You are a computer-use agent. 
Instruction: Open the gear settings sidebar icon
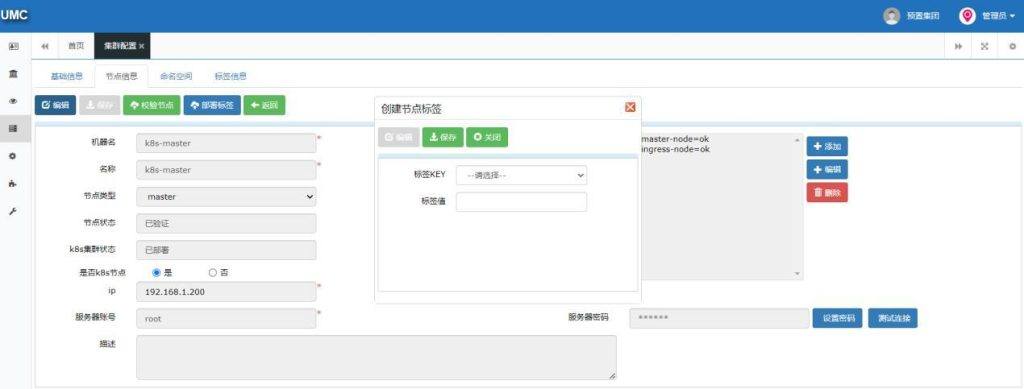(x=13, y=157)
